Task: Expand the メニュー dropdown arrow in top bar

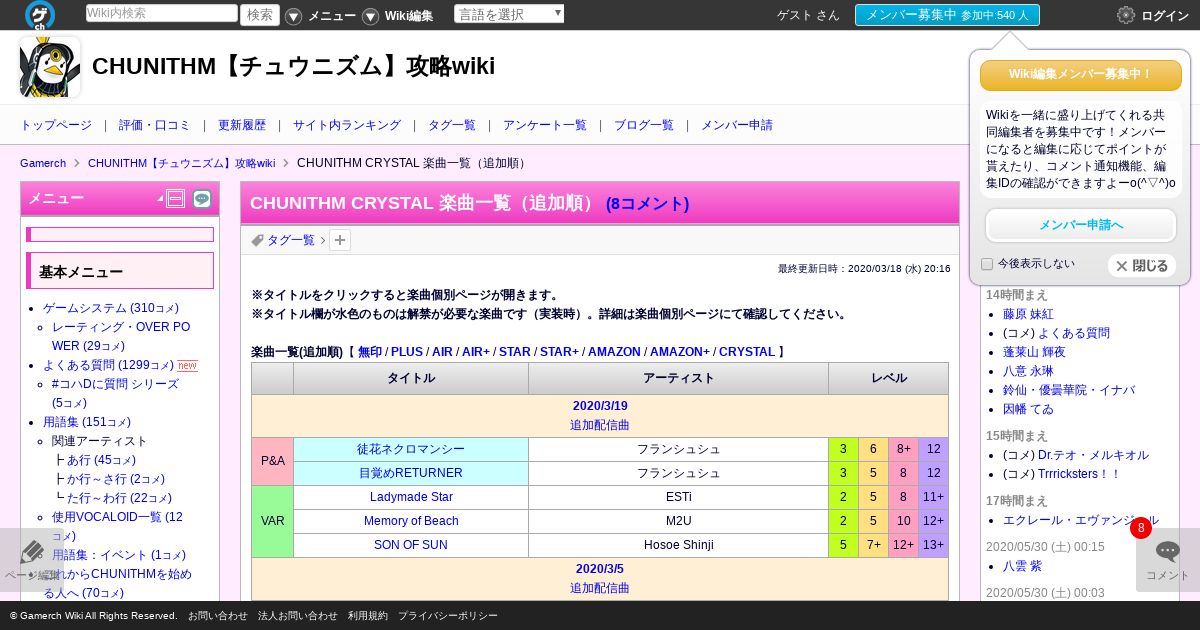Action: pos(293,16)
